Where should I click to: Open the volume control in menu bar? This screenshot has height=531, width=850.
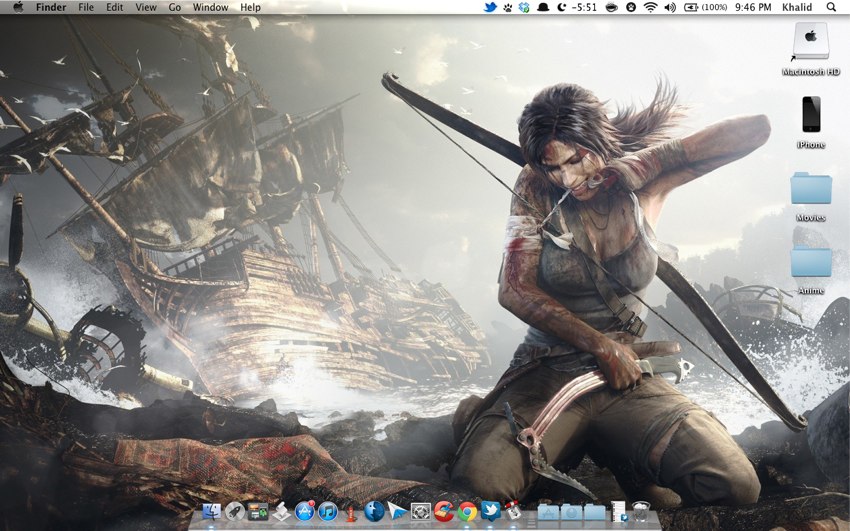tap(670, 8)
